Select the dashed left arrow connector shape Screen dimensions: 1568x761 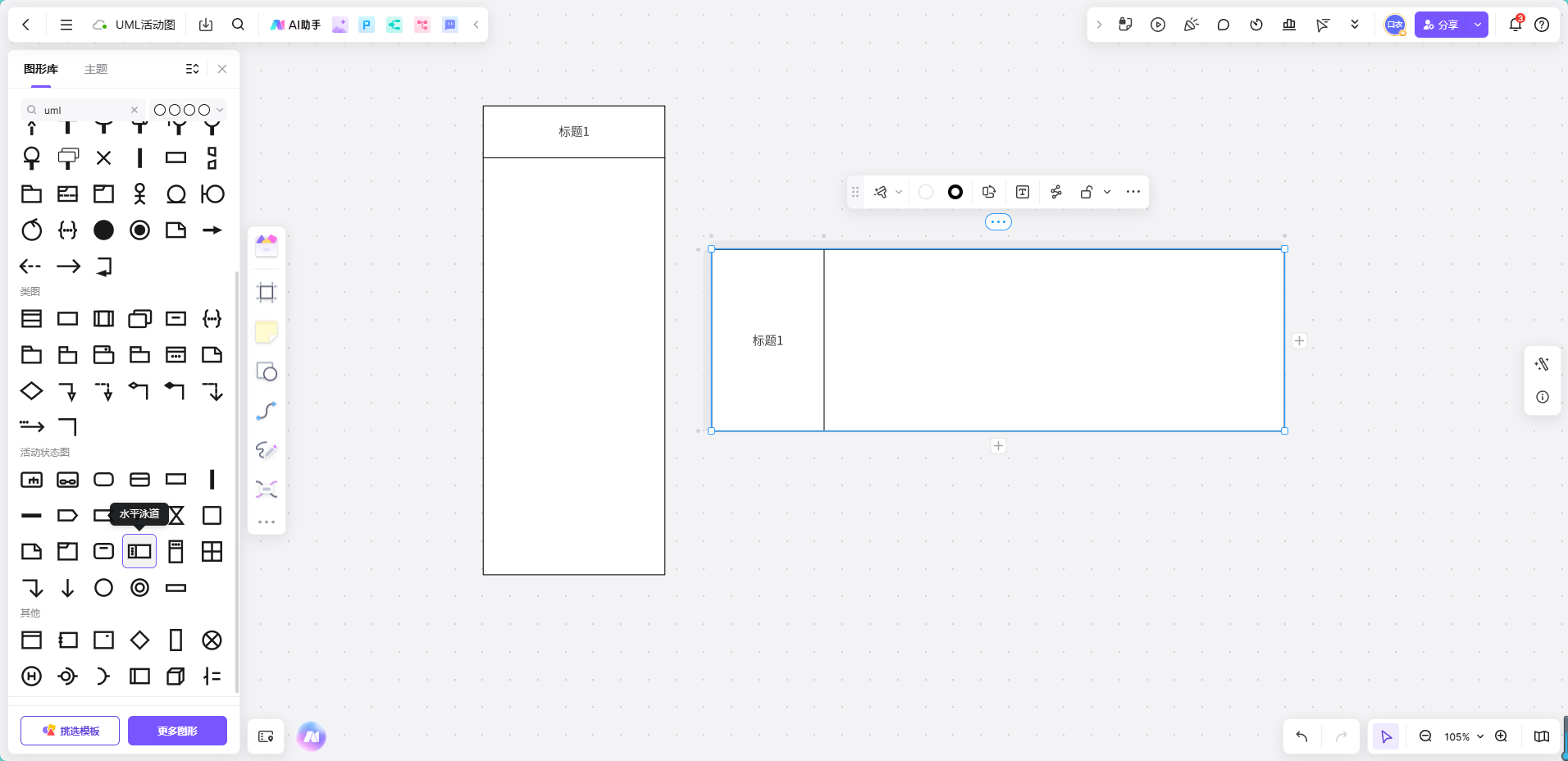tap(31, 266)
